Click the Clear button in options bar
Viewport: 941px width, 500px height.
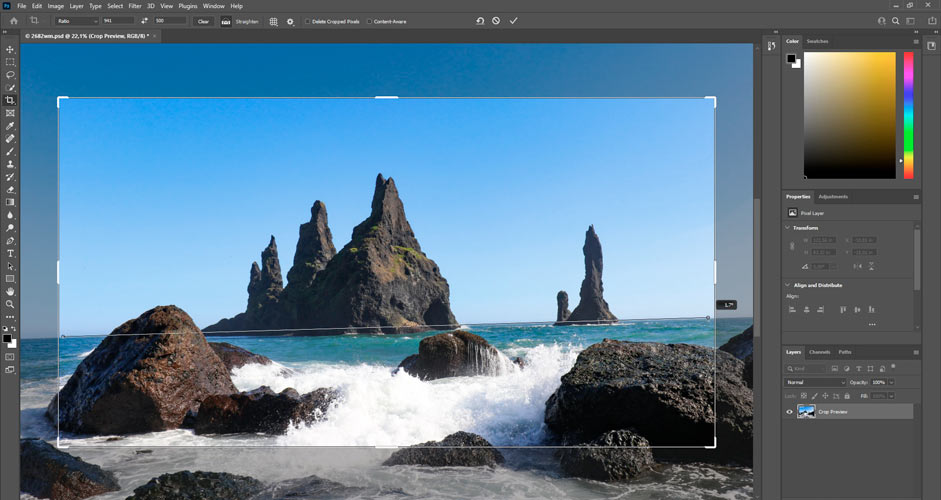click(203, 21)
